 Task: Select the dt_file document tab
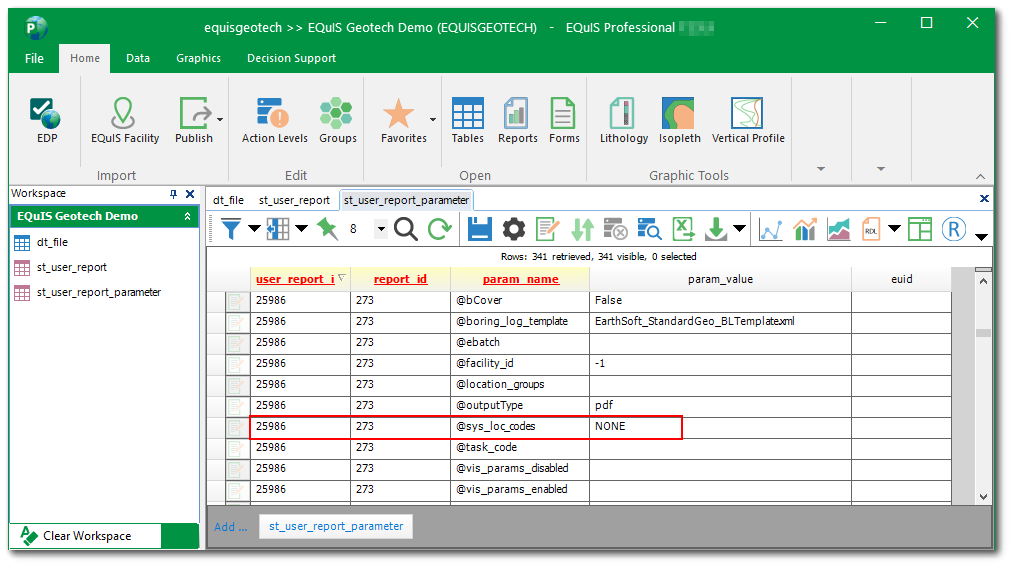[x=228, y=200]
